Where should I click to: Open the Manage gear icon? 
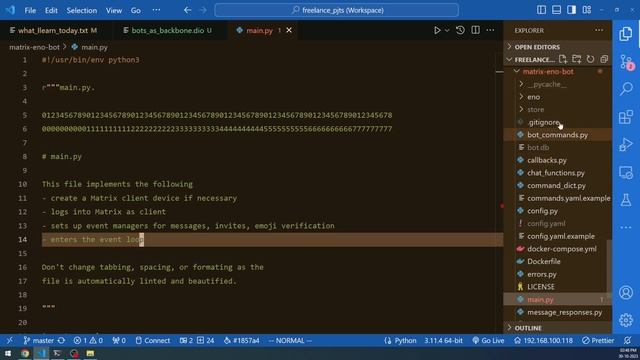point(626,320)
